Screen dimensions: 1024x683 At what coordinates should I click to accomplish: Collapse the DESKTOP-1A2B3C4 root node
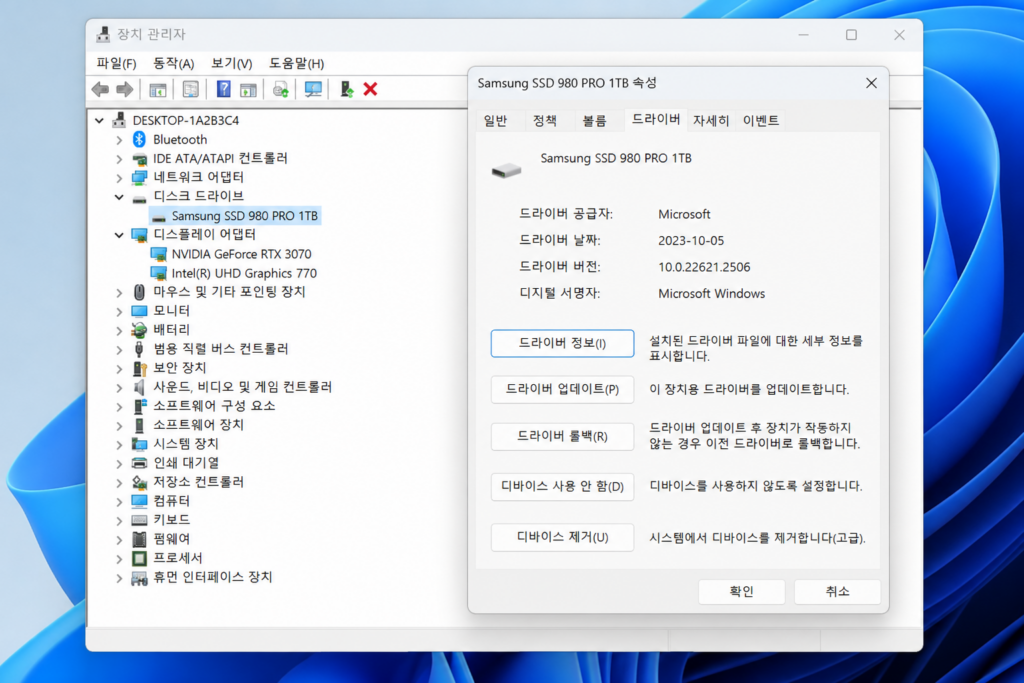(99, 120)
